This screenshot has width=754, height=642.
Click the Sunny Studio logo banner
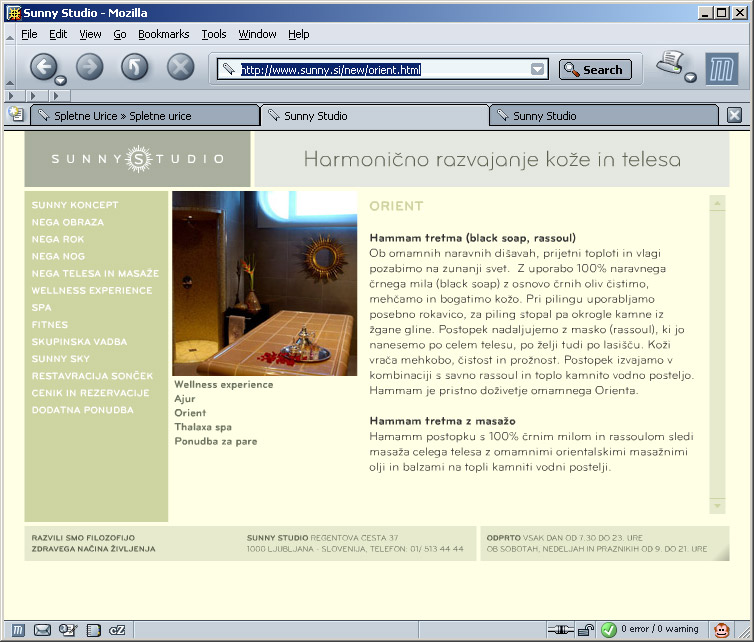138,159
